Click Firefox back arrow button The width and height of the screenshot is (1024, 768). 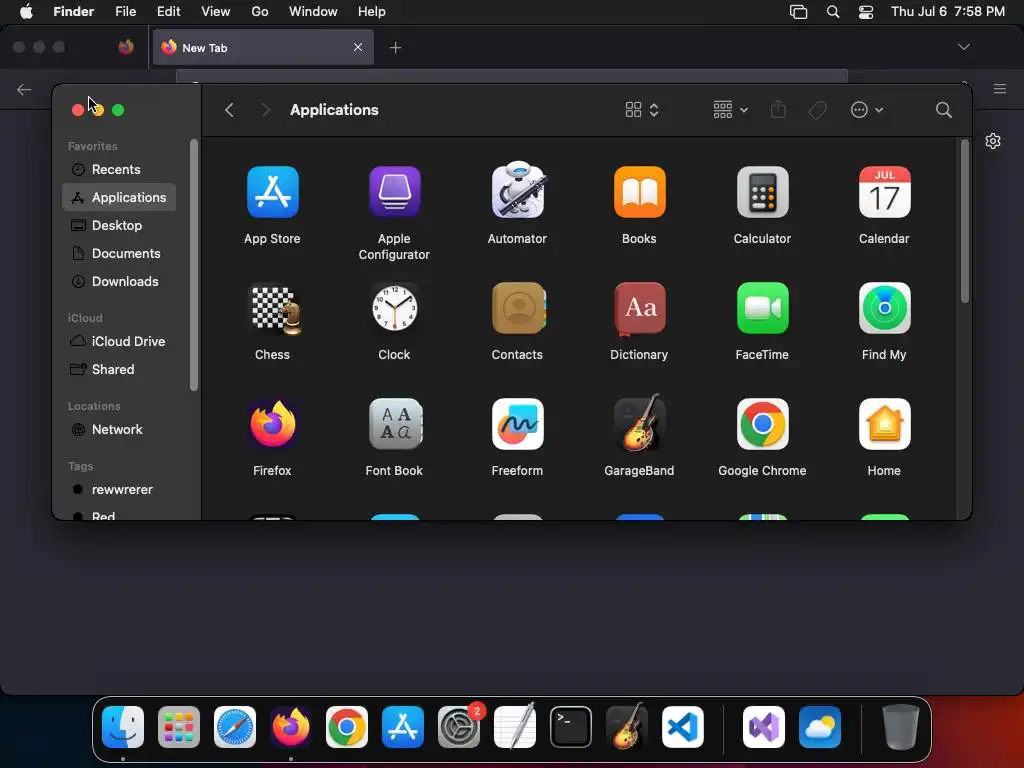click(24, 89)
